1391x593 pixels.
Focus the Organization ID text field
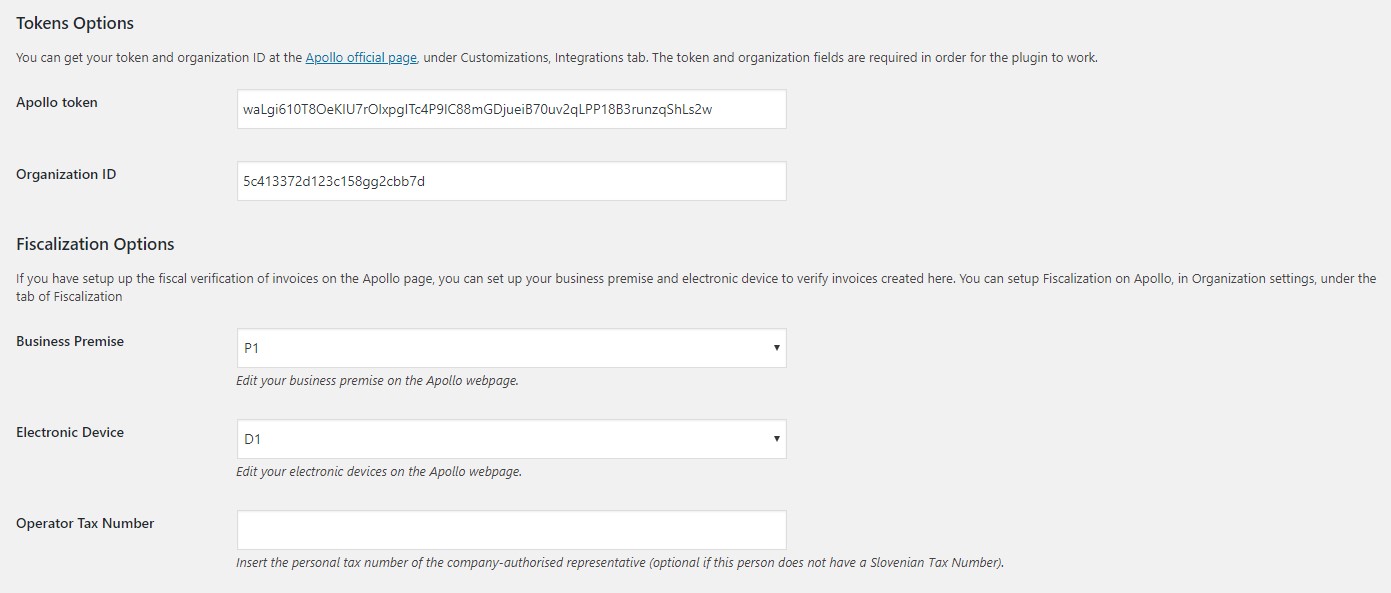[x=511, y=181]
